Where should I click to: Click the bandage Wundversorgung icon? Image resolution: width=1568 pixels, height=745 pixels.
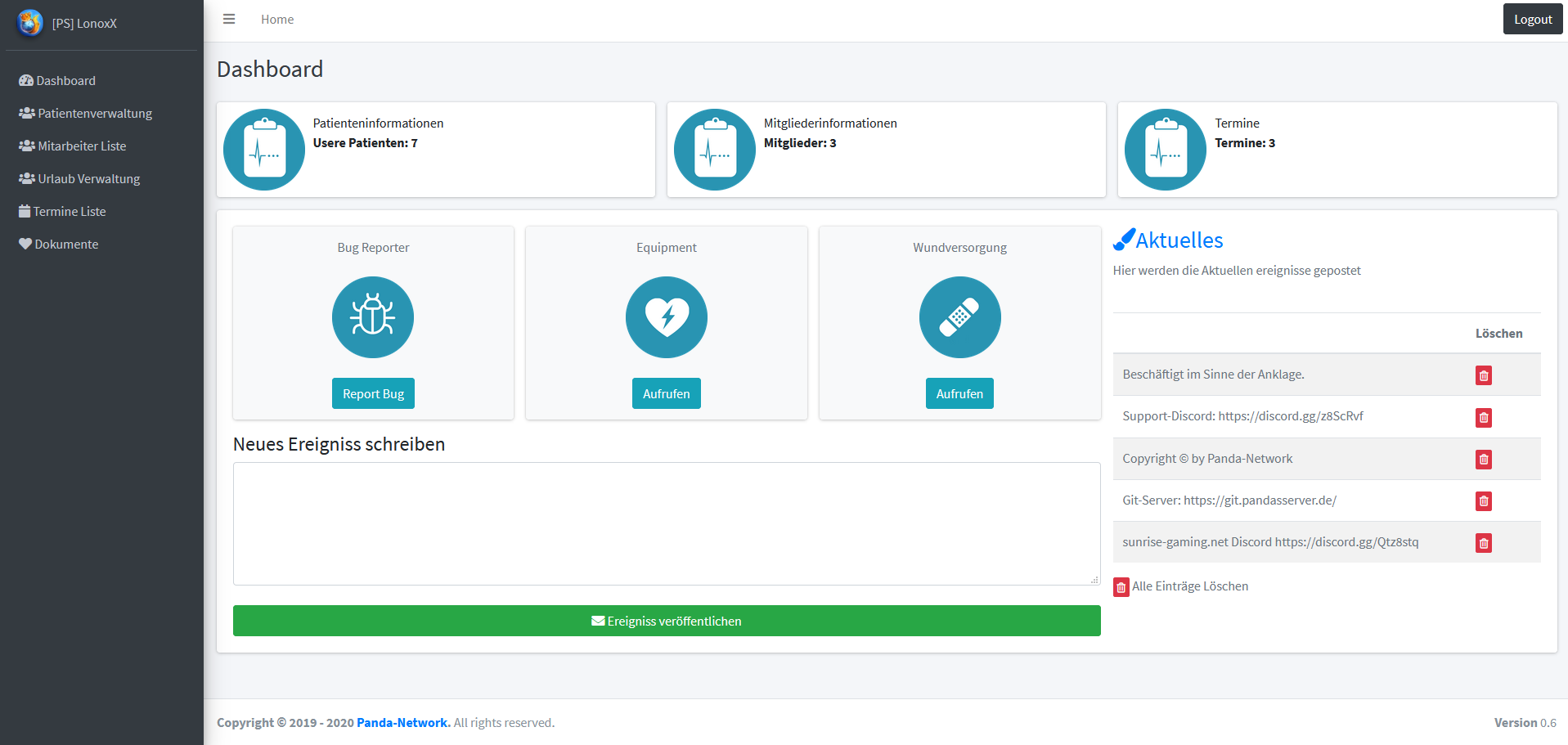959,317
